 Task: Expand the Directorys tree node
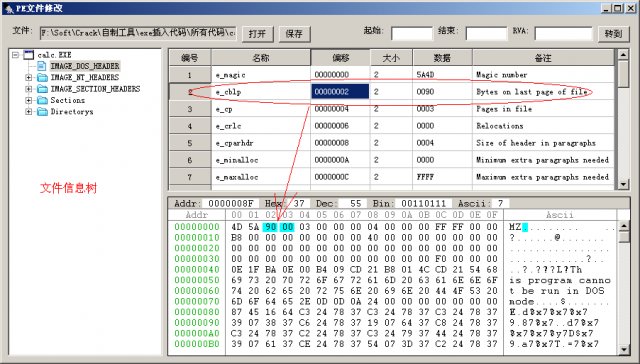click(28, 111)
